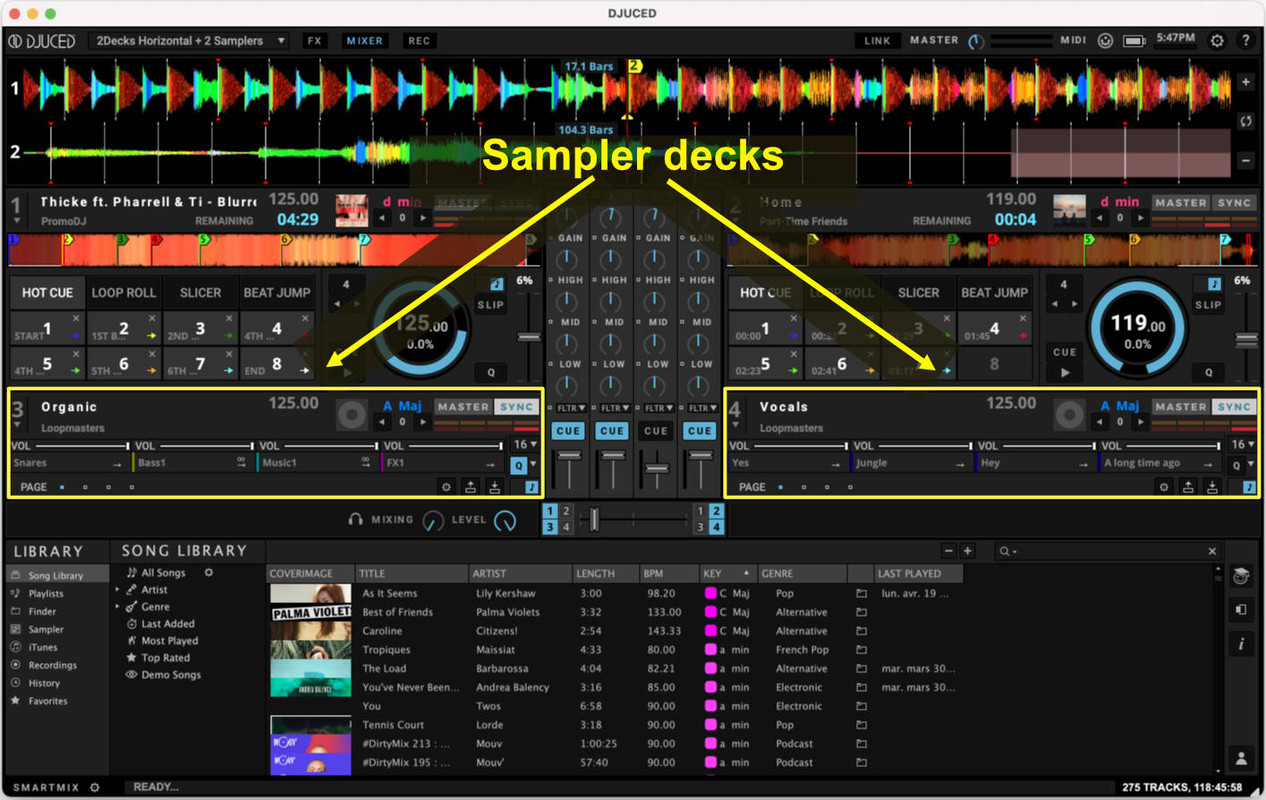This screenshot has height=800, width=1266.
Task: Trigger the Snares sample pad
Action: pos(69,464)
